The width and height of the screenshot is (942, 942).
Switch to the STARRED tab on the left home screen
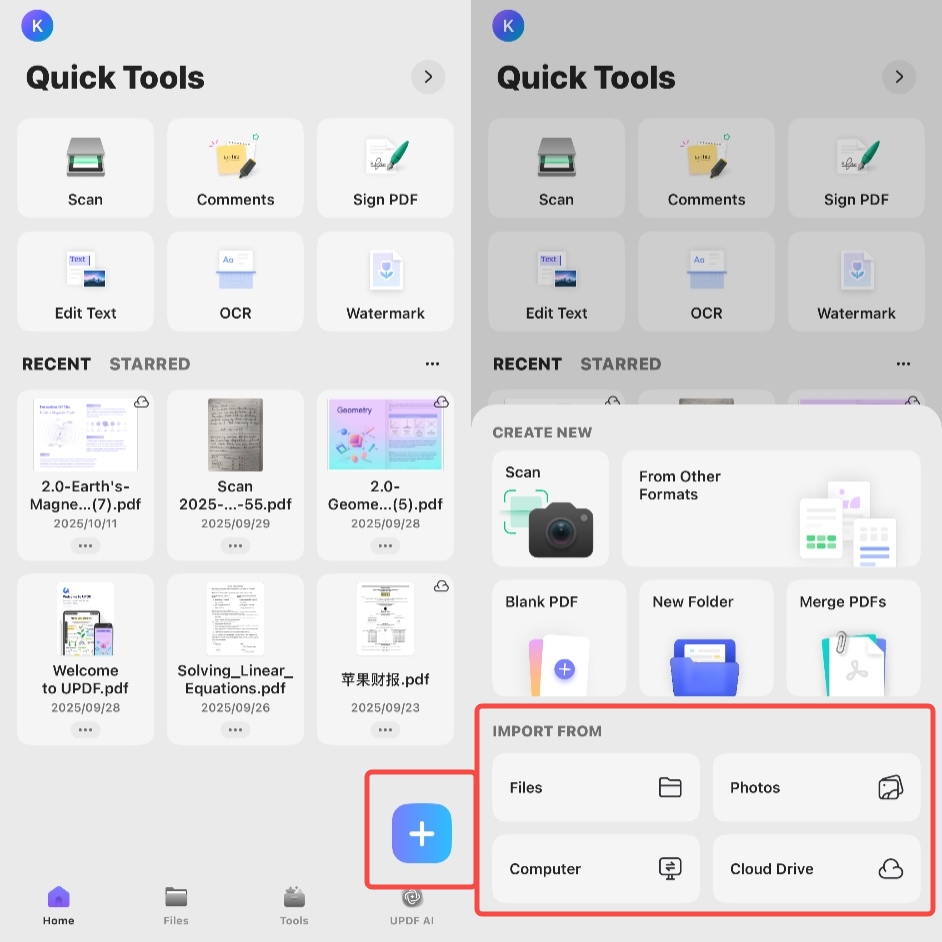150,364
